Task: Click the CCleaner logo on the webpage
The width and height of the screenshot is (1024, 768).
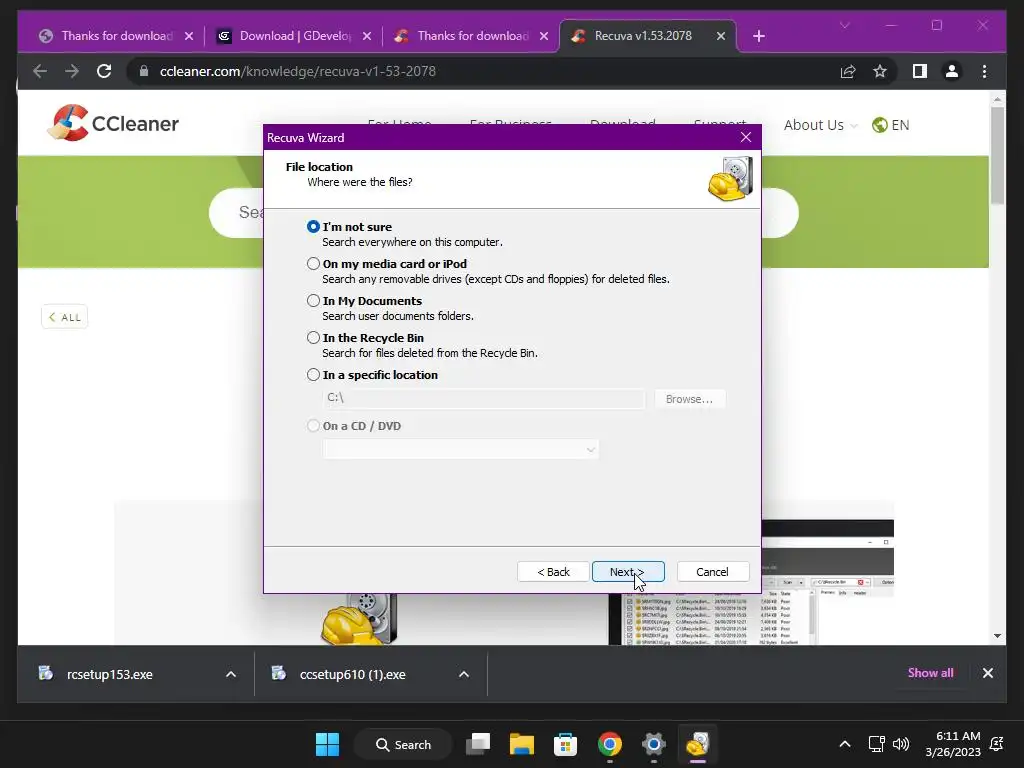Action: pos(114,123)
